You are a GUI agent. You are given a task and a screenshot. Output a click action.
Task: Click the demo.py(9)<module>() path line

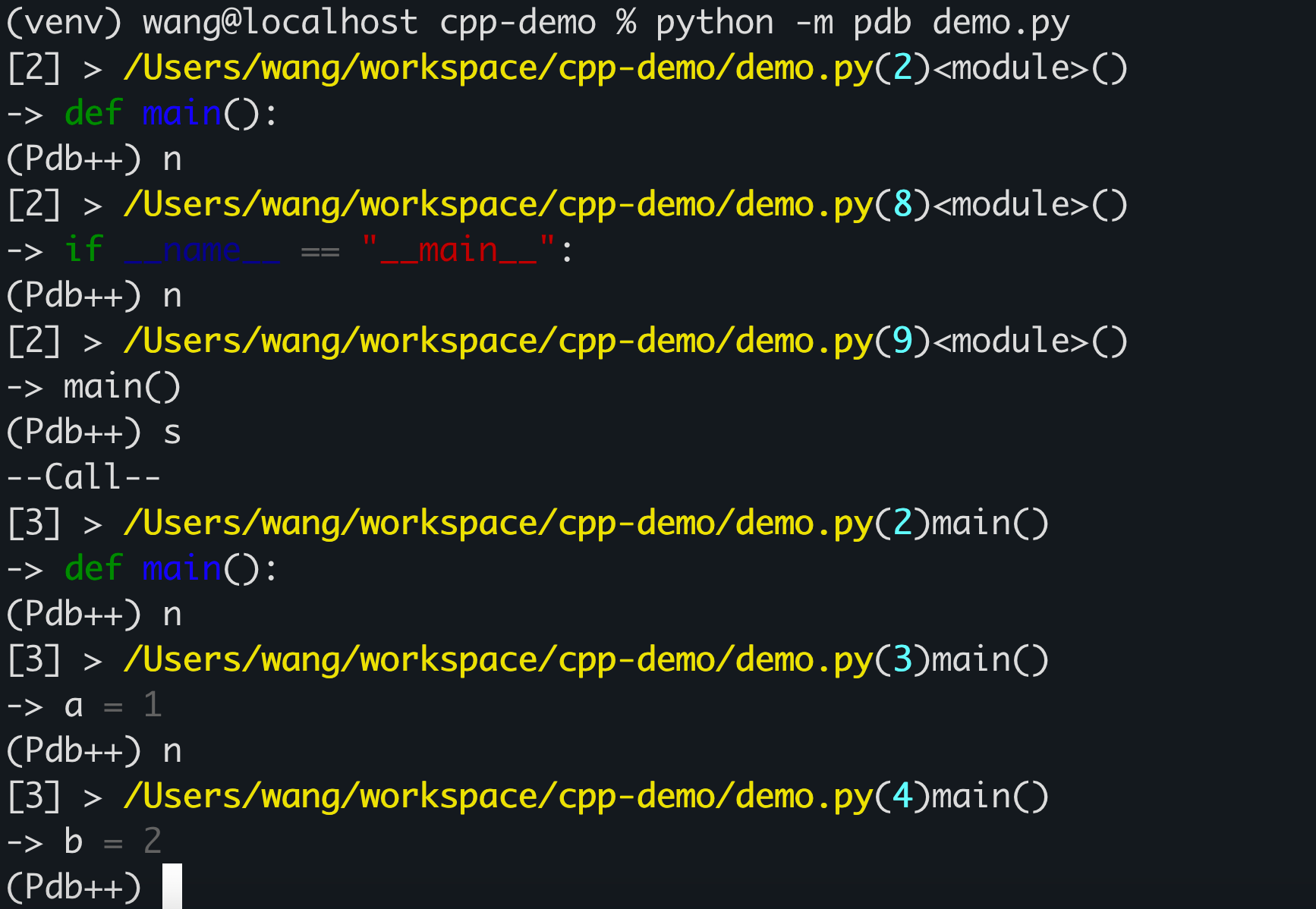point(568,341)
